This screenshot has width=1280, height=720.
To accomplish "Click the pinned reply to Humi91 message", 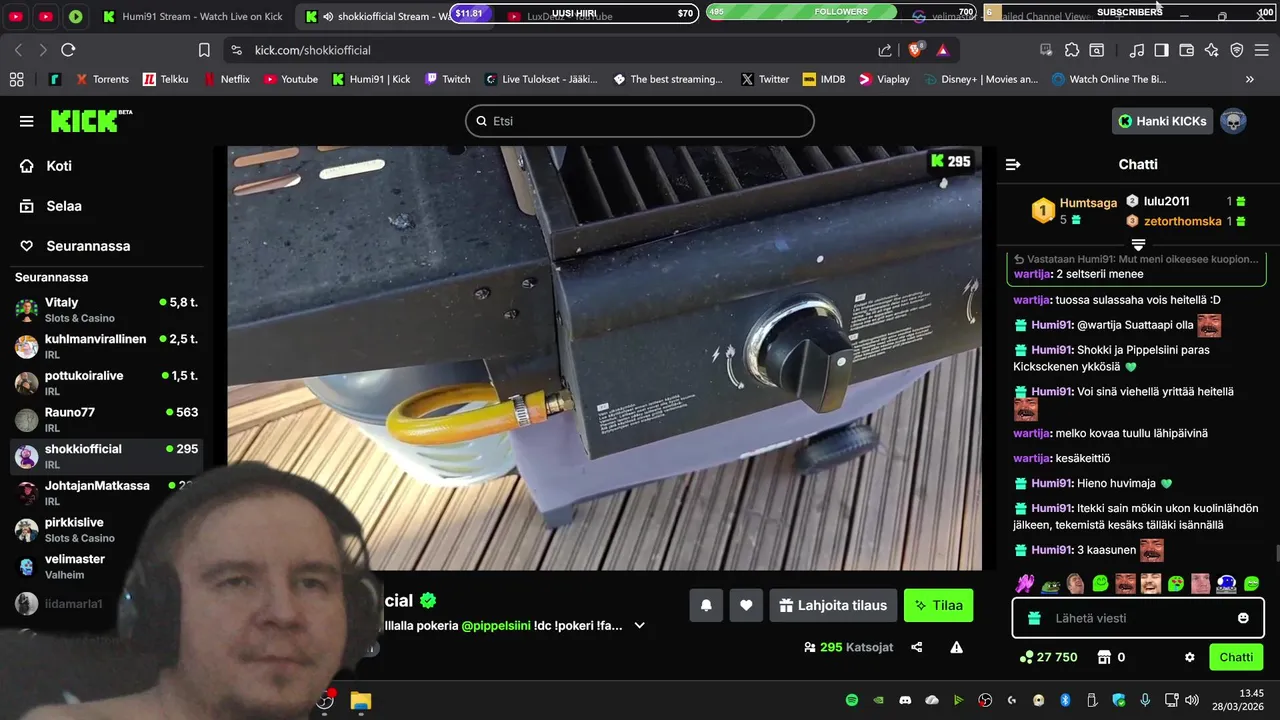I will tap(1137, 266).
